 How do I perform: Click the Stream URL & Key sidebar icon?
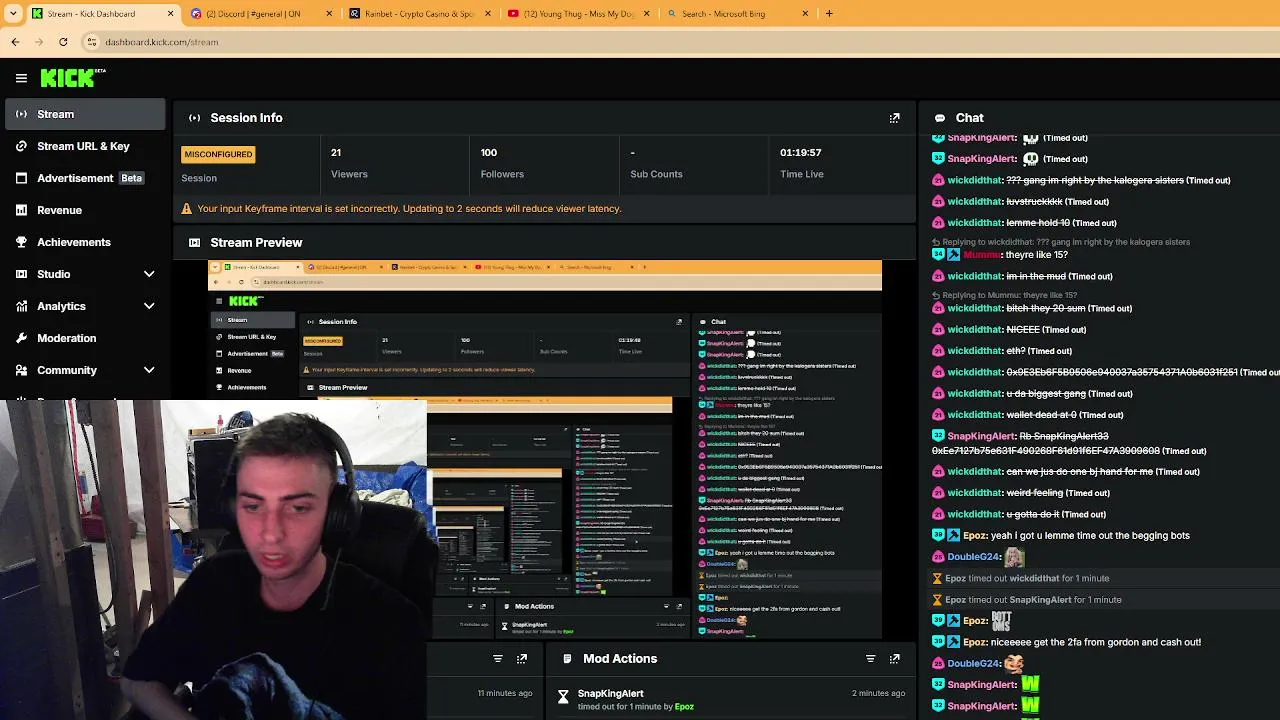tap(21, 146)
